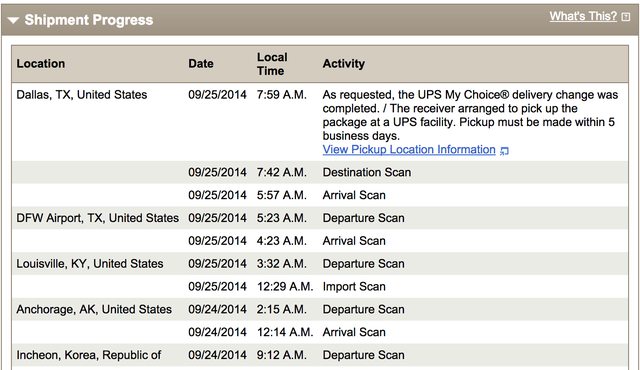Click the Destination Scan activity row
The height and width of the screenshot is (370, 640).
coord(320,172)
